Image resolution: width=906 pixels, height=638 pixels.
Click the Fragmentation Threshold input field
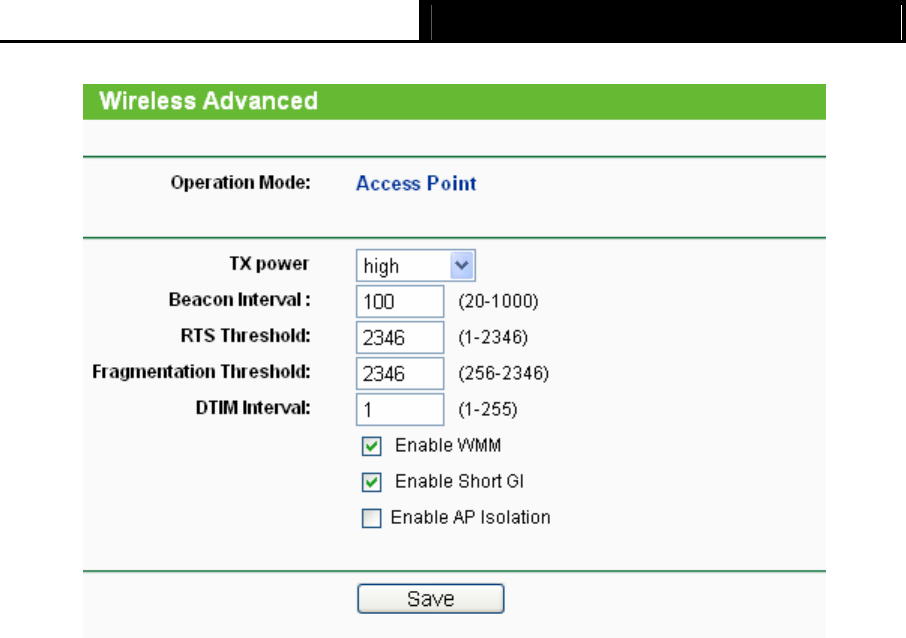[x=400, y=373]
